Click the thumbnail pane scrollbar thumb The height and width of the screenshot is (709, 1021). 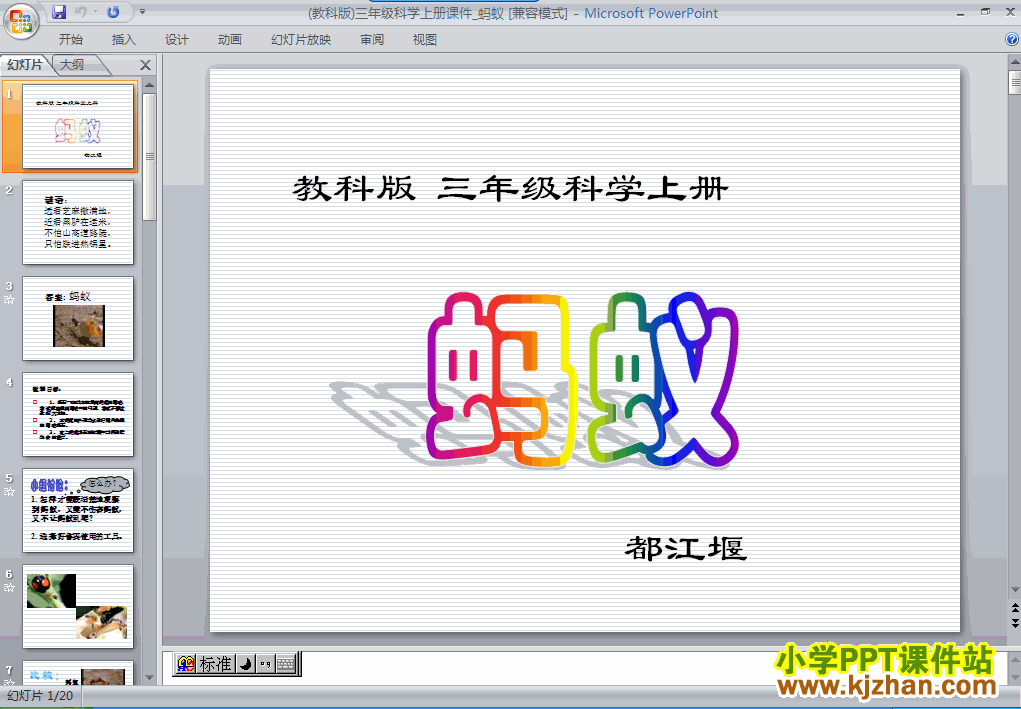tap(149, 156)
